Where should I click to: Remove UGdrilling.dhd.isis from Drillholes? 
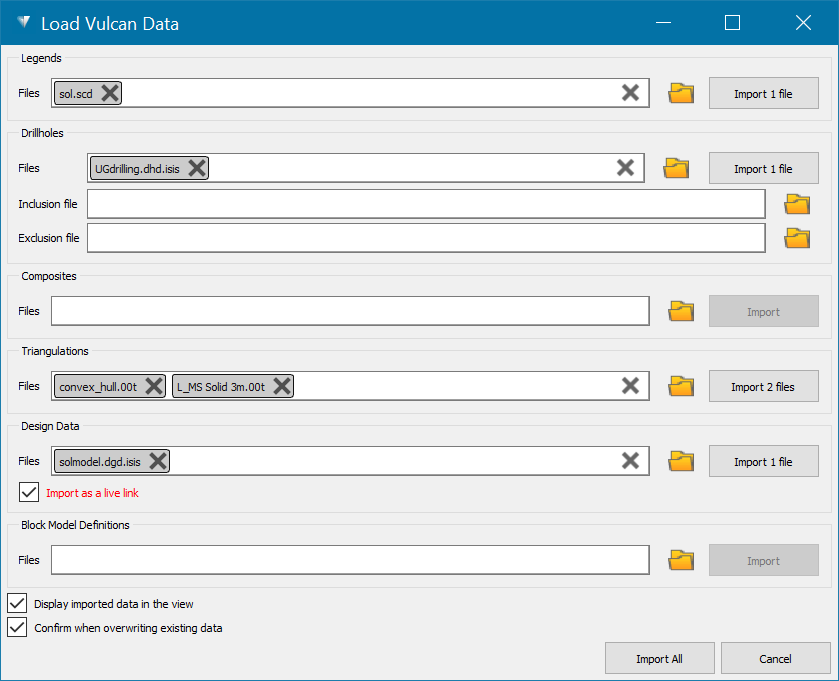(x=198, y=168)
